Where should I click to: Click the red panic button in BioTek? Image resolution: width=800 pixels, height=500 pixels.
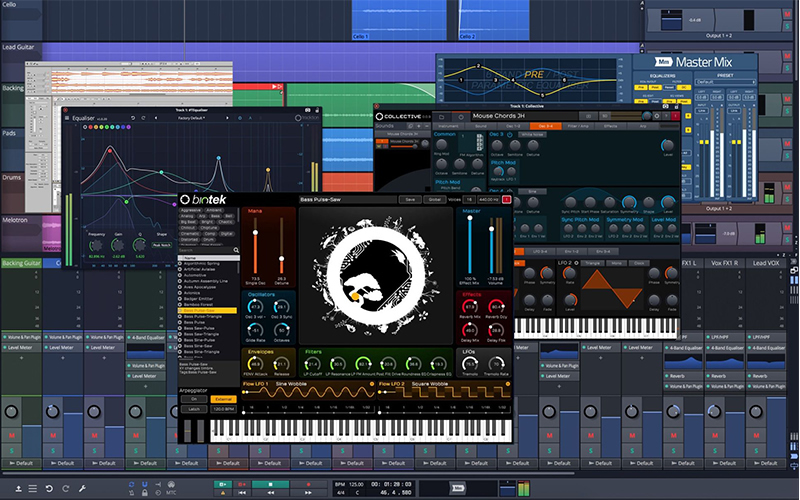click(x=507, y=199)
